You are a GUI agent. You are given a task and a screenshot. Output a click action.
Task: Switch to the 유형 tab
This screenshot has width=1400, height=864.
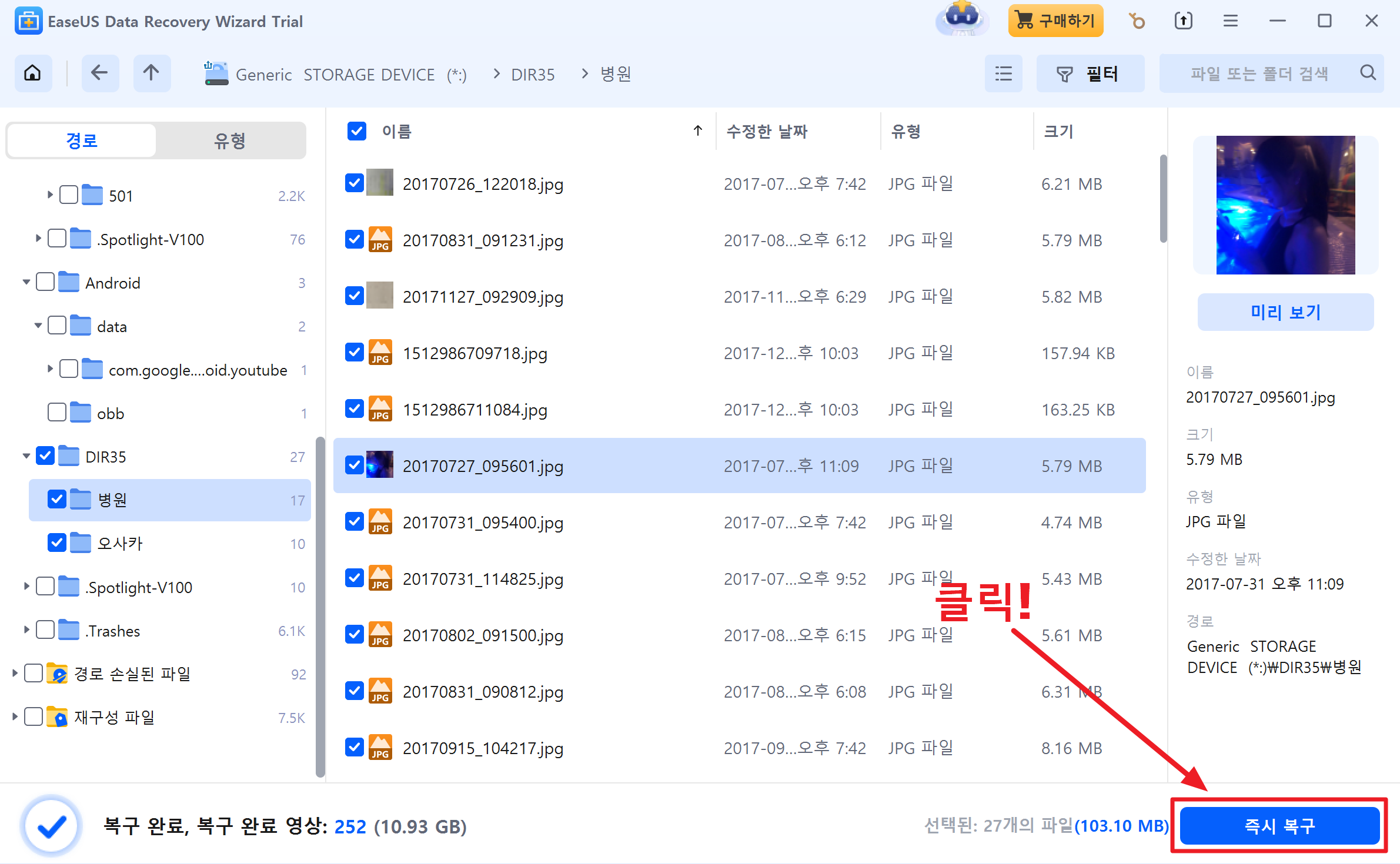tap(230, 140)
